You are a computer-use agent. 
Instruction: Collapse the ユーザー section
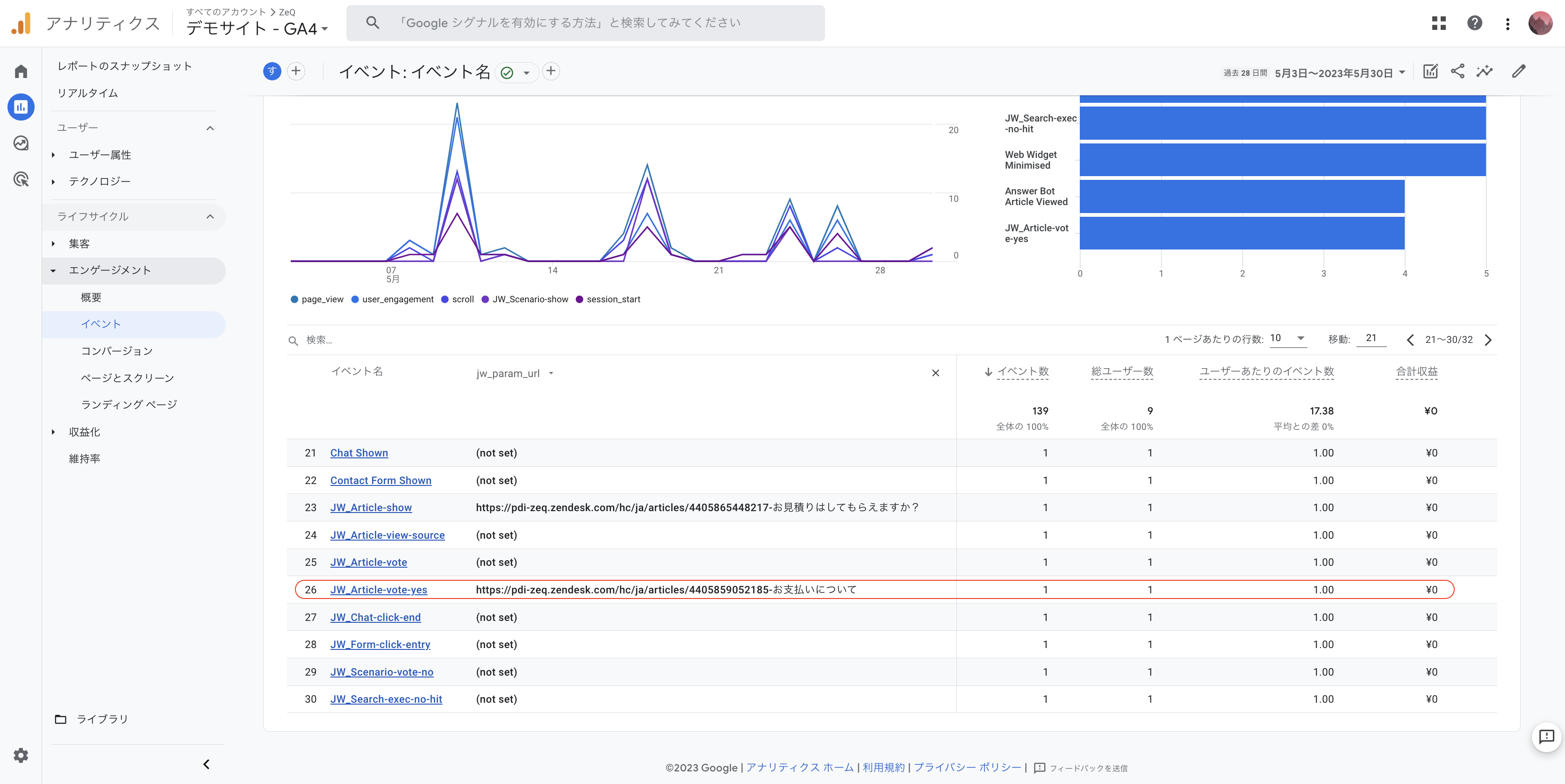point(210,128)
